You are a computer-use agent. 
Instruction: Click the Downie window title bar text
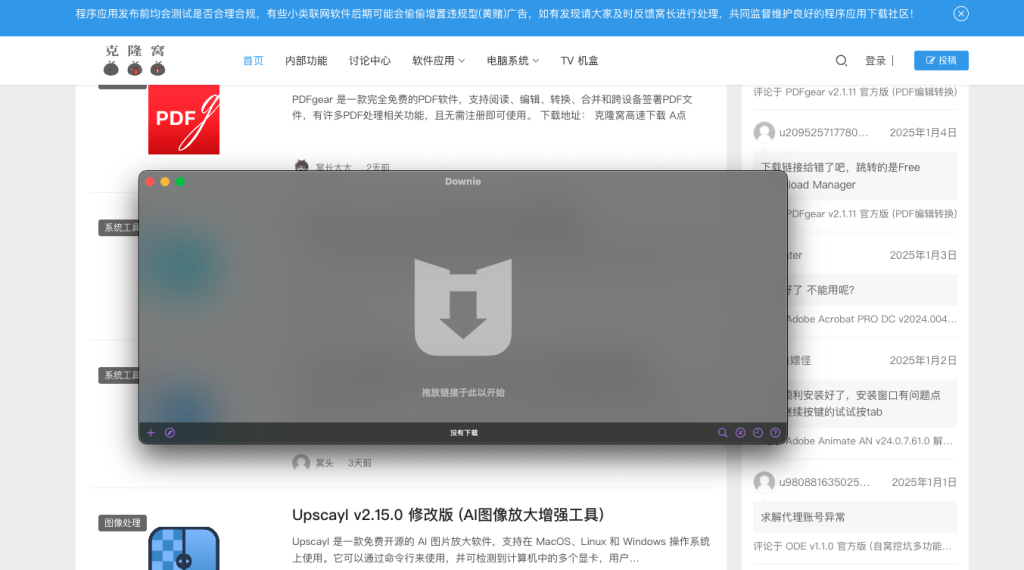point(463,182)
